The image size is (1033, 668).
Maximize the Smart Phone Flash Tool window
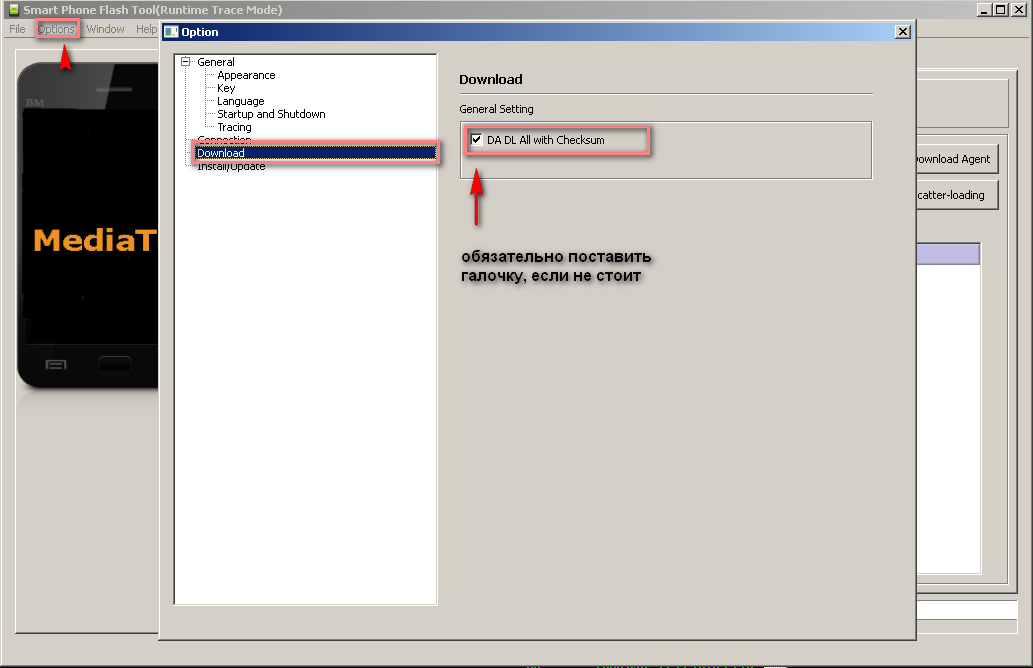[1000, 9]
